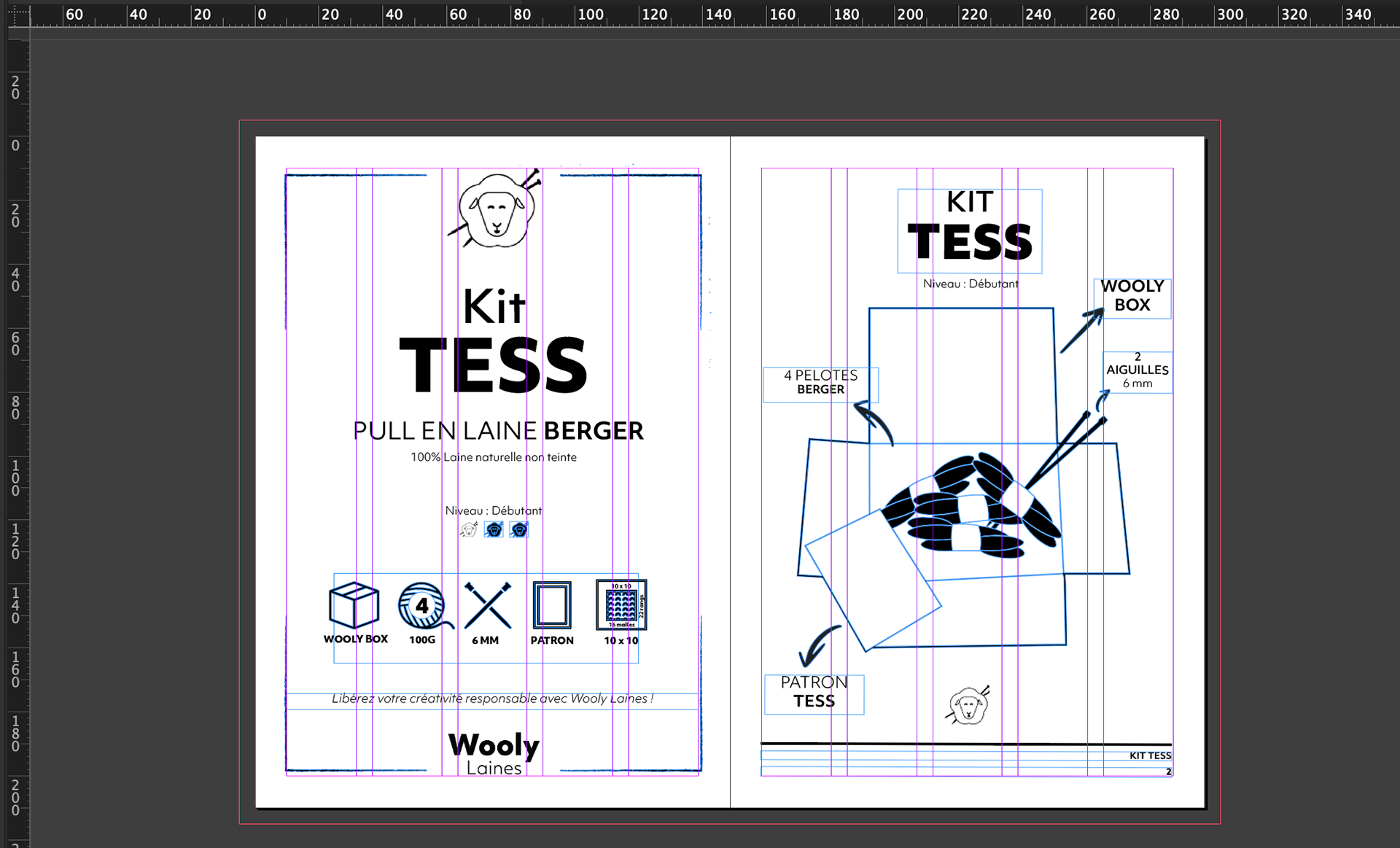Click the ruler origin crosshair in the corner
1400x848 pixels.
(x=18, y=13)
